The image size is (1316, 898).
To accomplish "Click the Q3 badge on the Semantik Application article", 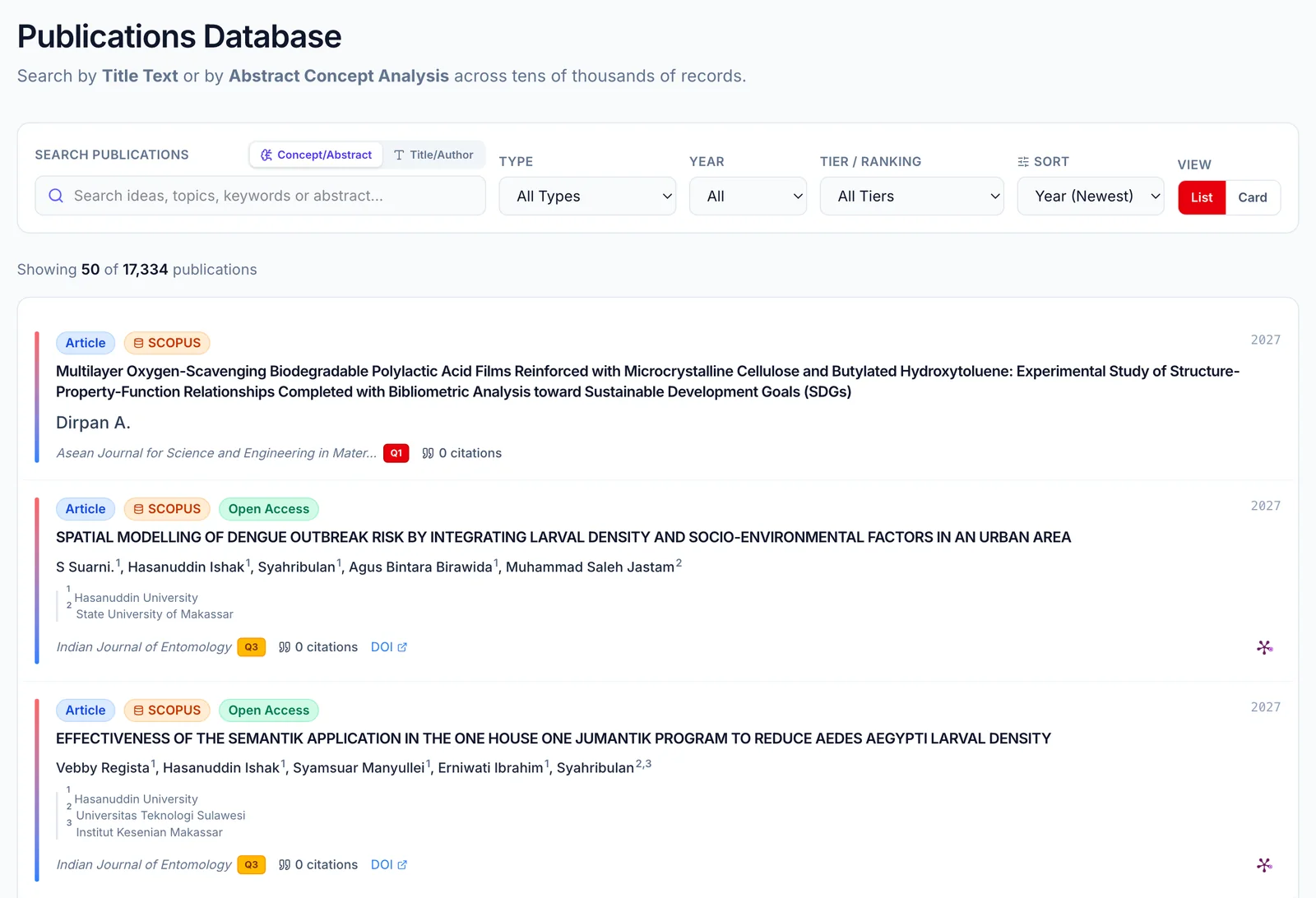I will click(252, 864).
